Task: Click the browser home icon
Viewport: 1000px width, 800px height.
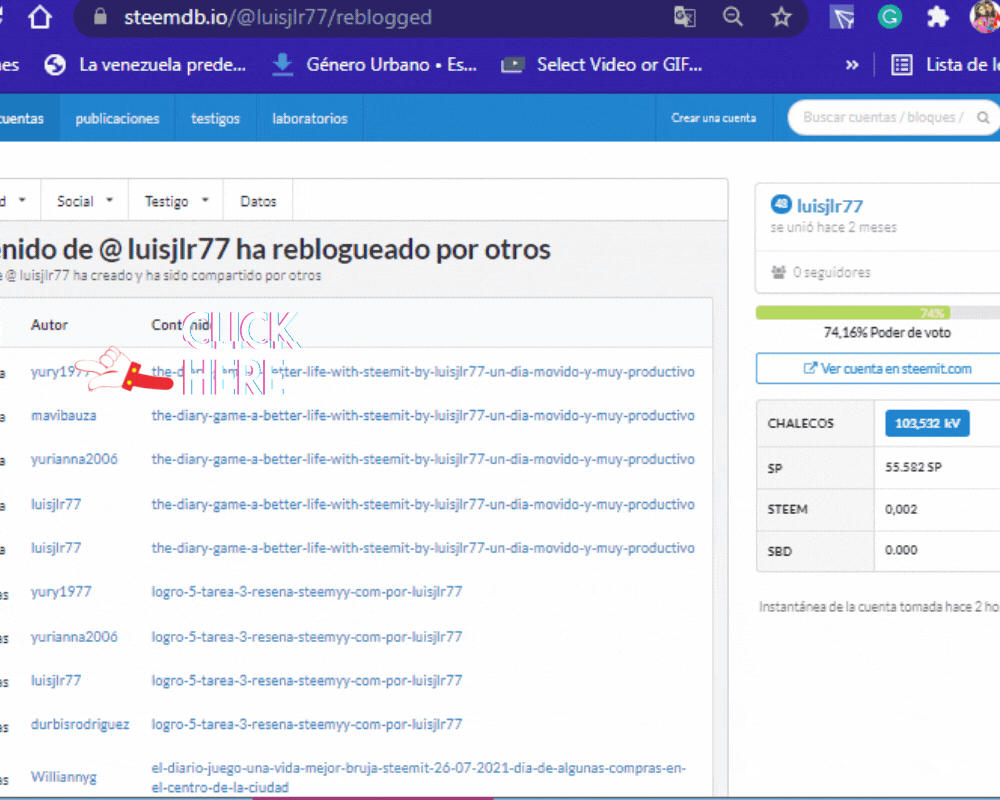Action: 40,17
